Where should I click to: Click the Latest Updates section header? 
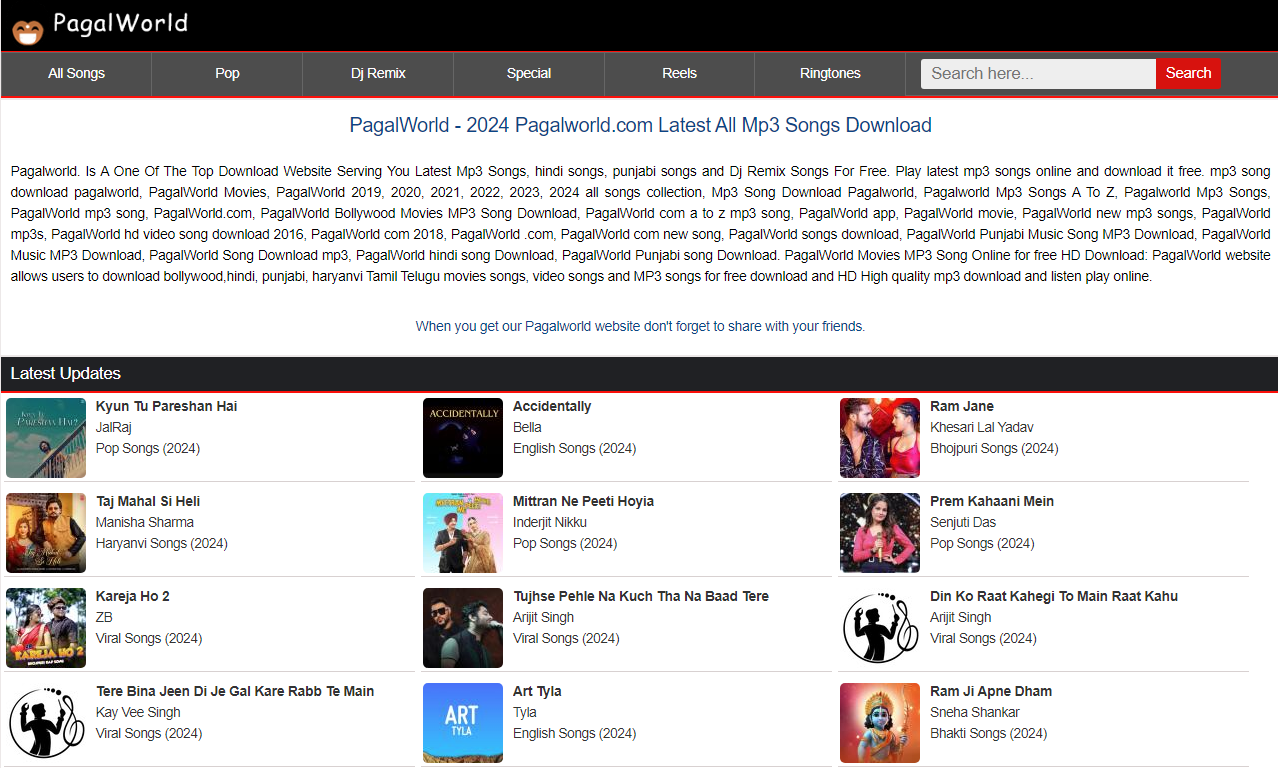(x=639, y=374)
